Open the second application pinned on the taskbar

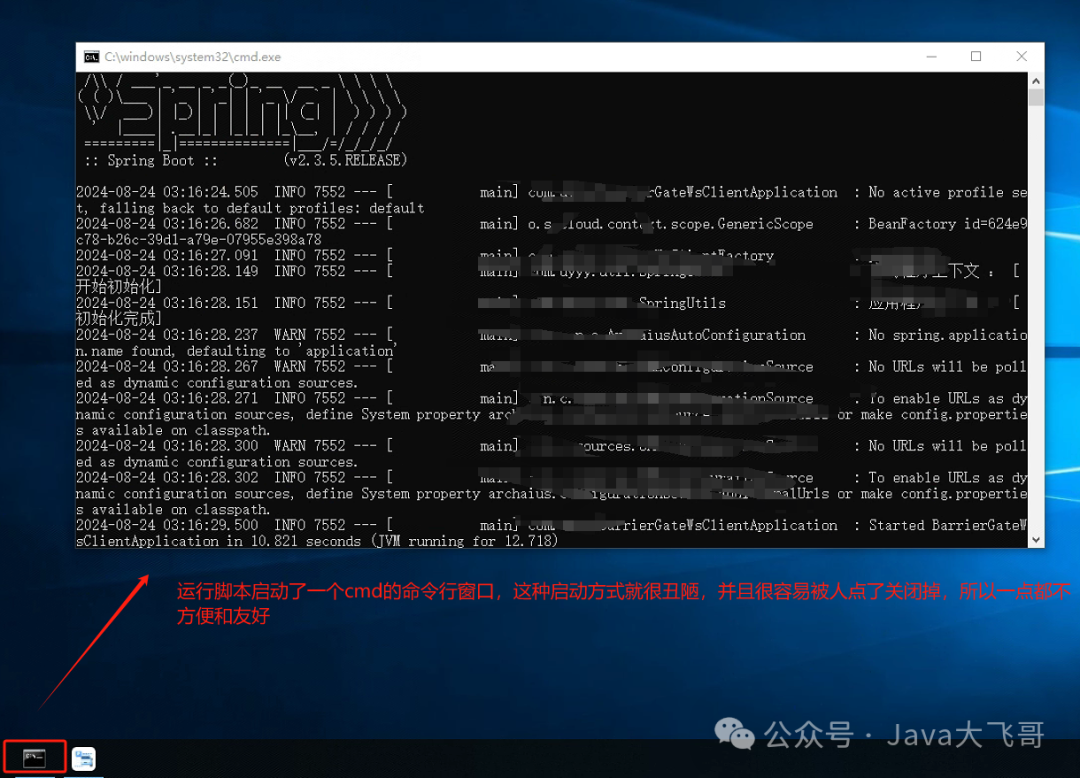coord(84,757)
